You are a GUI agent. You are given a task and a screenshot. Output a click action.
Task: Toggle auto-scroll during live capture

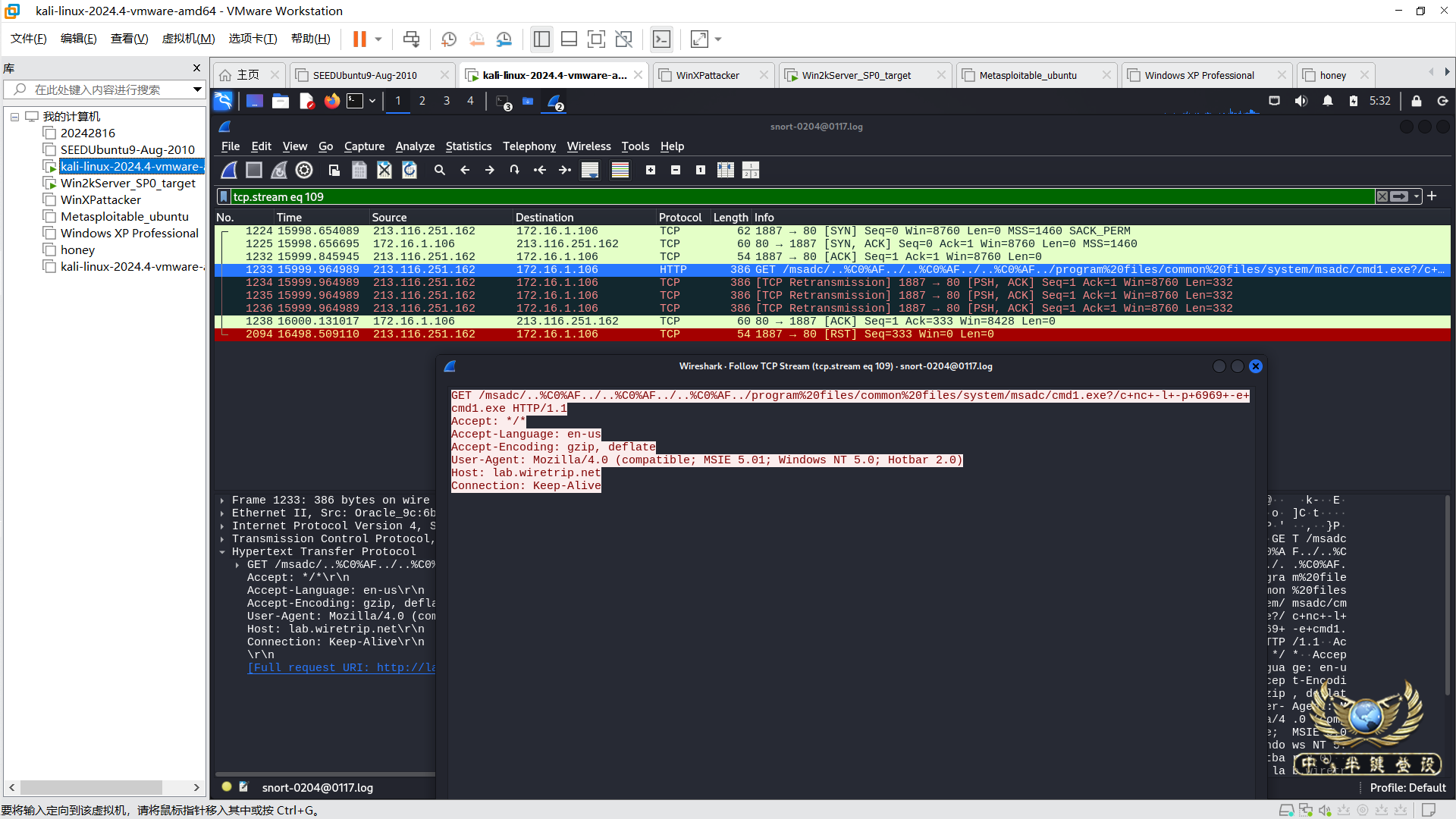(x=590, y=170)
